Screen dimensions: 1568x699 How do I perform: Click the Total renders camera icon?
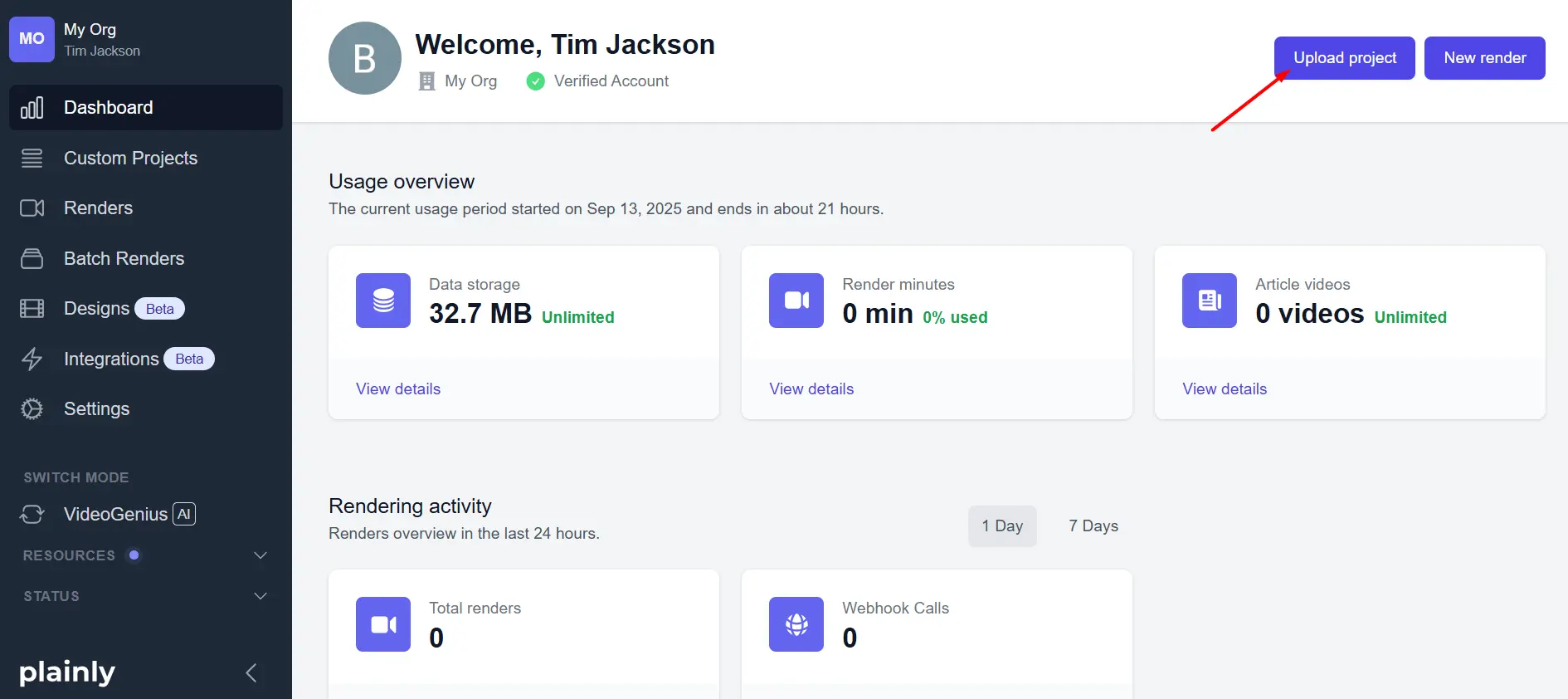coord(383,624)
